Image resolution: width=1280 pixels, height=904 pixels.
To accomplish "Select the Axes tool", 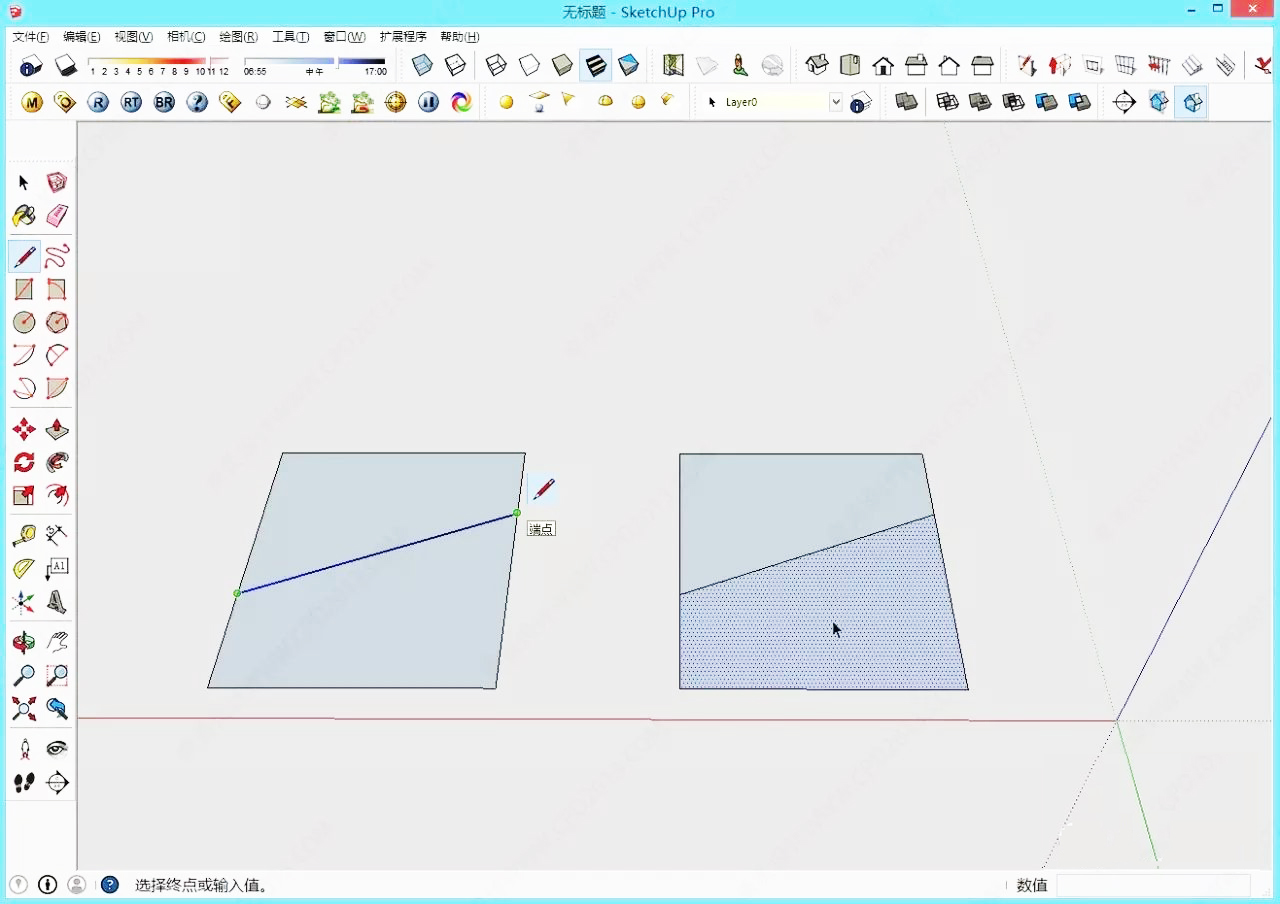I will point(24,602).
